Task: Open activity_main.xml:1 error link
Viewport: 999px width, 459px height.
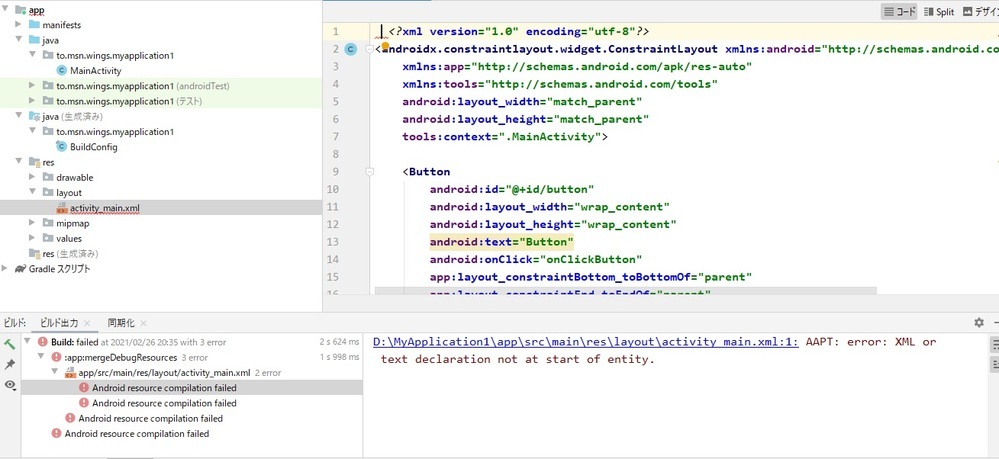Action: coord(586,342)
